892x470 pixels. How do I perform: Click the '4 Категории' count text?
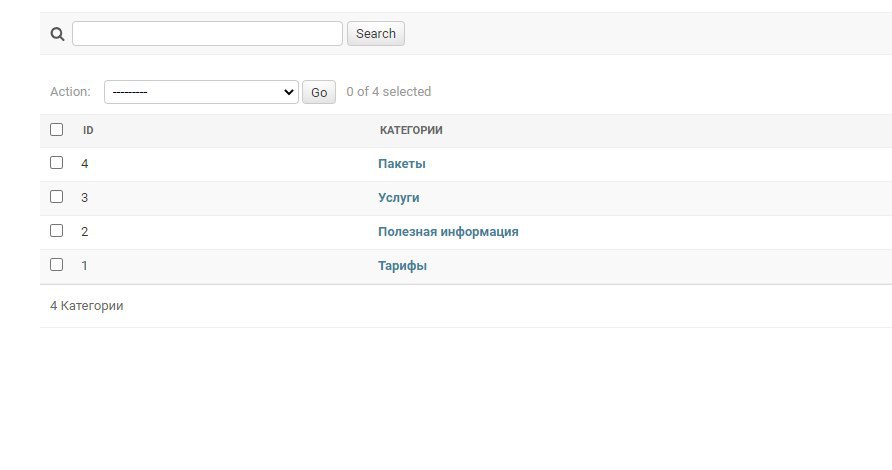click(86, 306)
